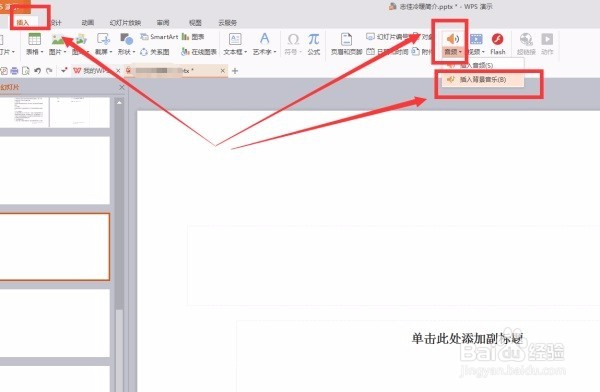The height and width of the screenshot is (392, 600).
Task: Click the 单击此处添加副标题 subtitle placeholder
Action: click(x=467, y=338)
